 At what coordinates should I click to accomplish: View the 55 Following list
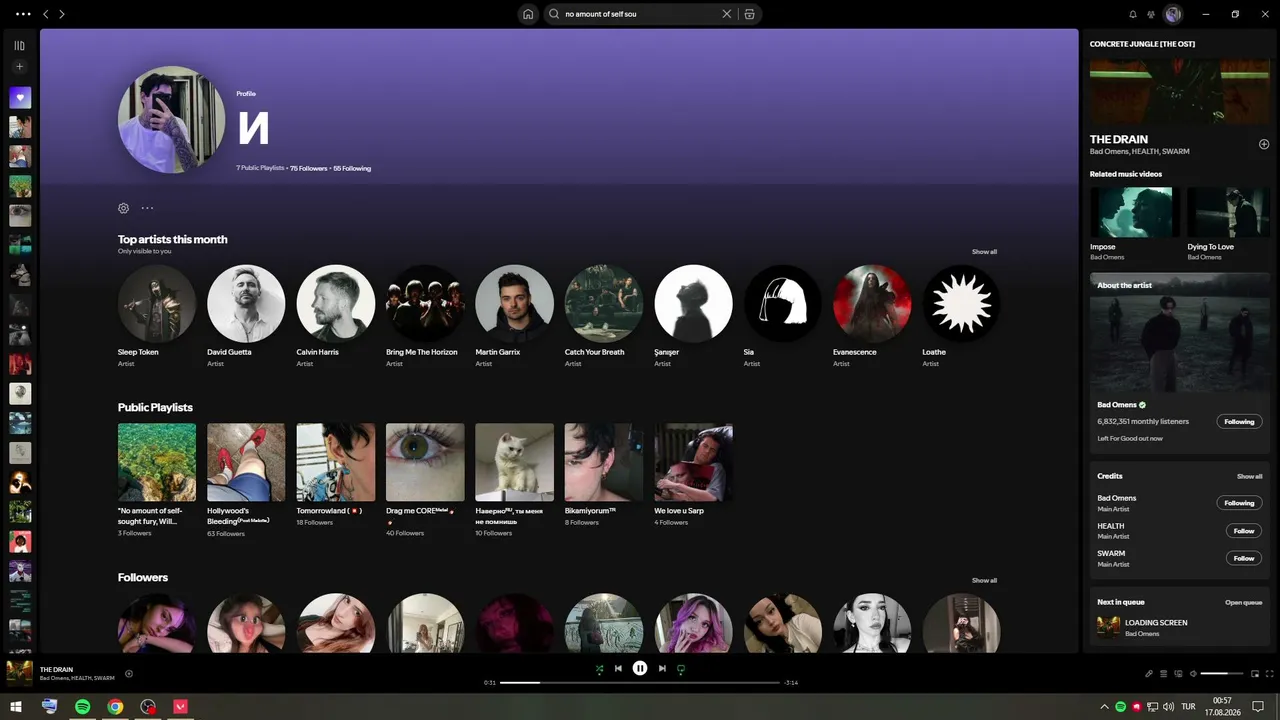click(352, 168)
